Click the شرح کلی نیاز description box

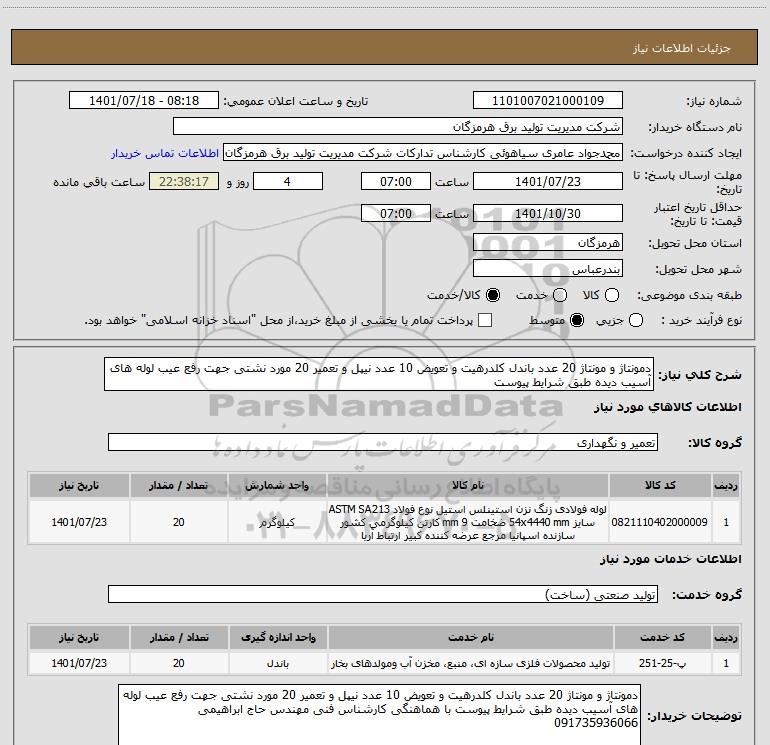379,374
